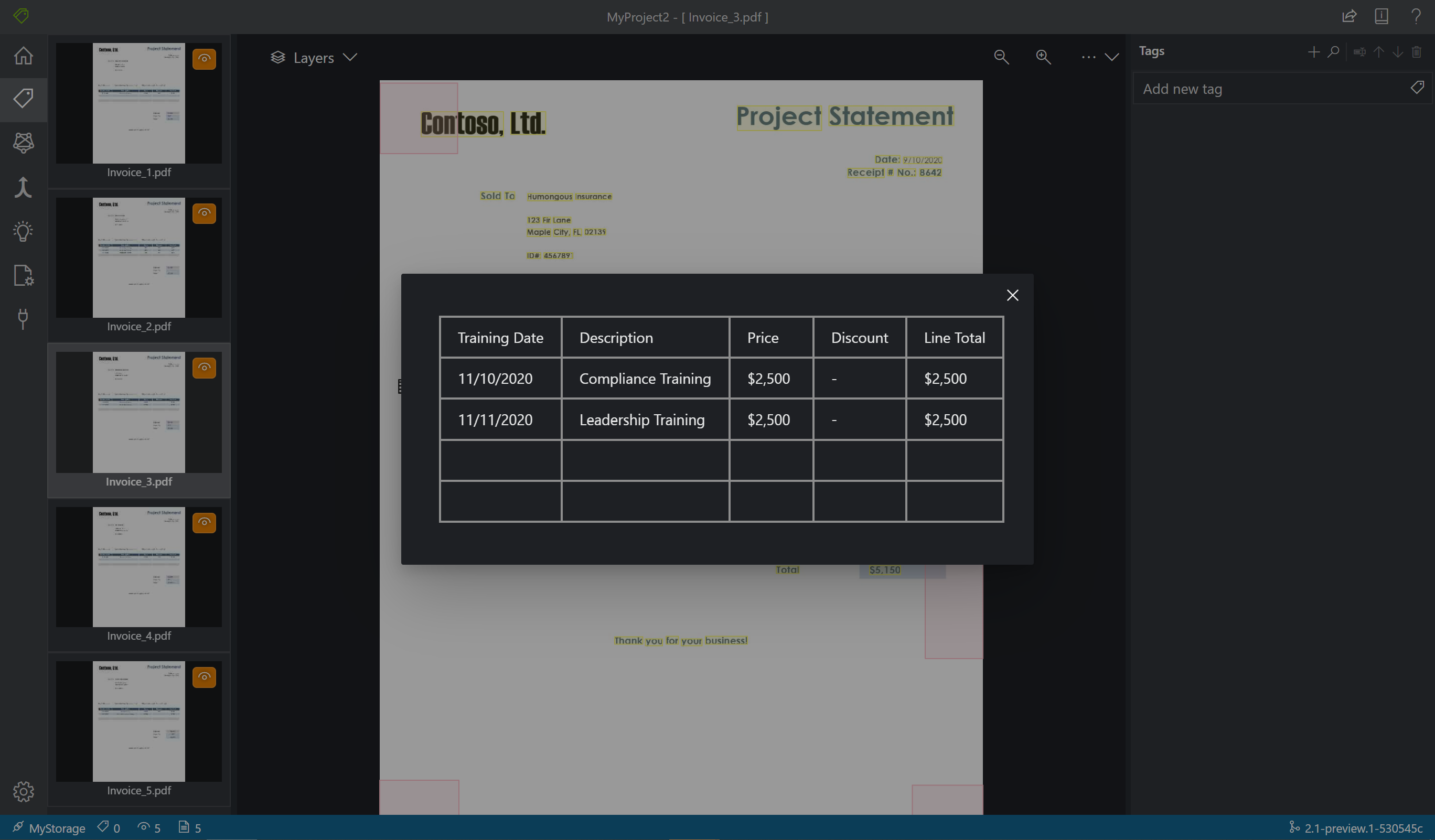Close the data extraction popup

(1012, 294)
